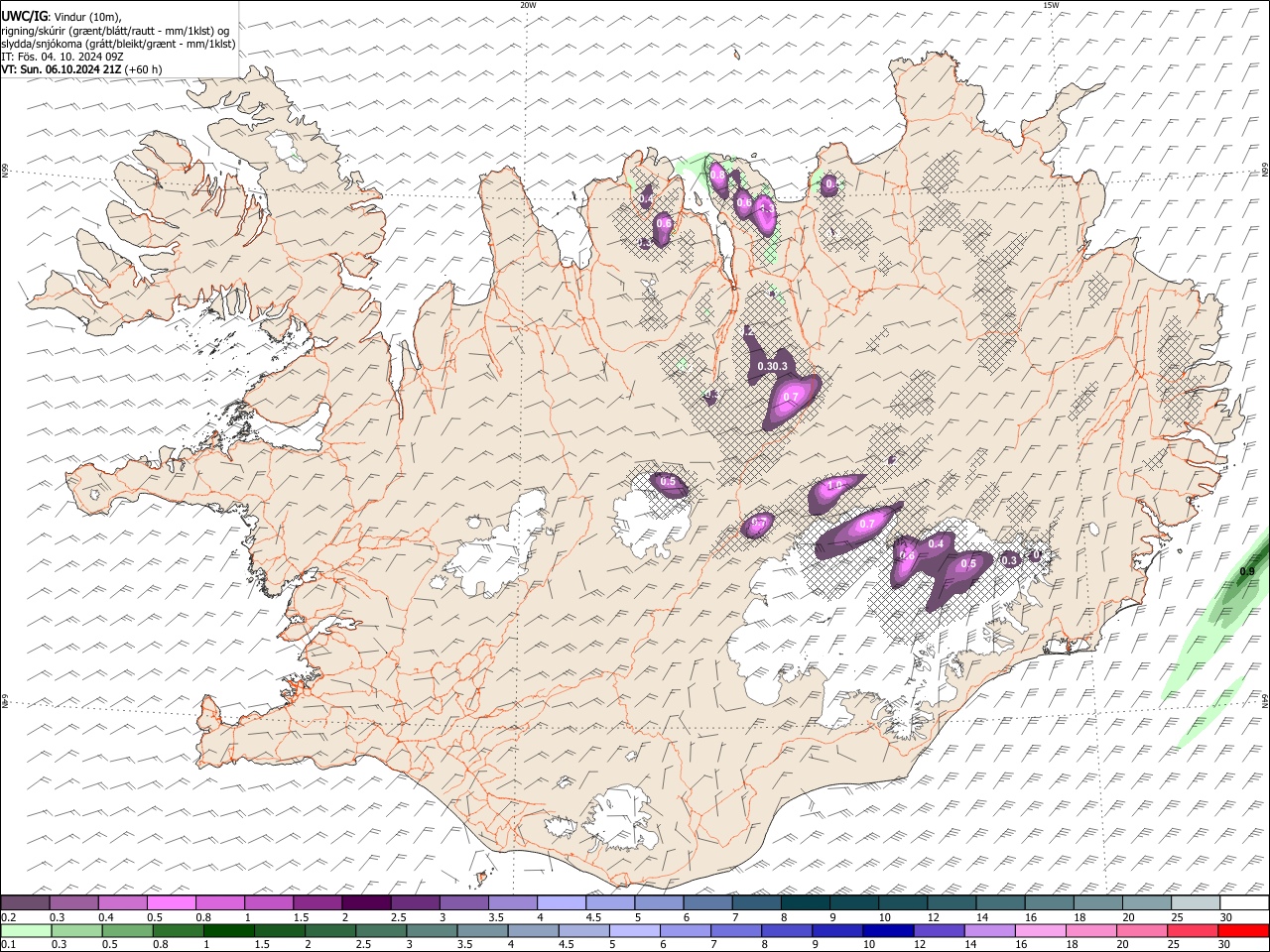Pick the 0.5 green swatch on the bottom legend row
The width and height of the screenshot is (1270, 952).
click(127, 930)
